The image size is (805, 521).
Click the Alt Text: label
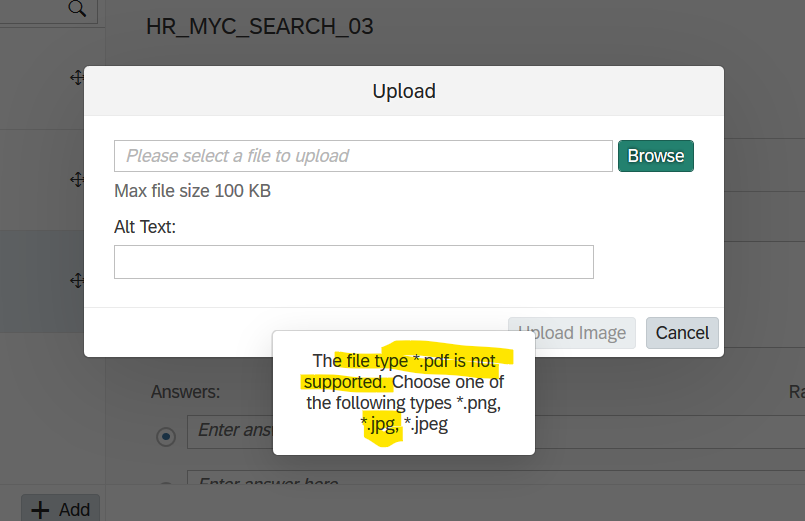(x=145, y=227)
